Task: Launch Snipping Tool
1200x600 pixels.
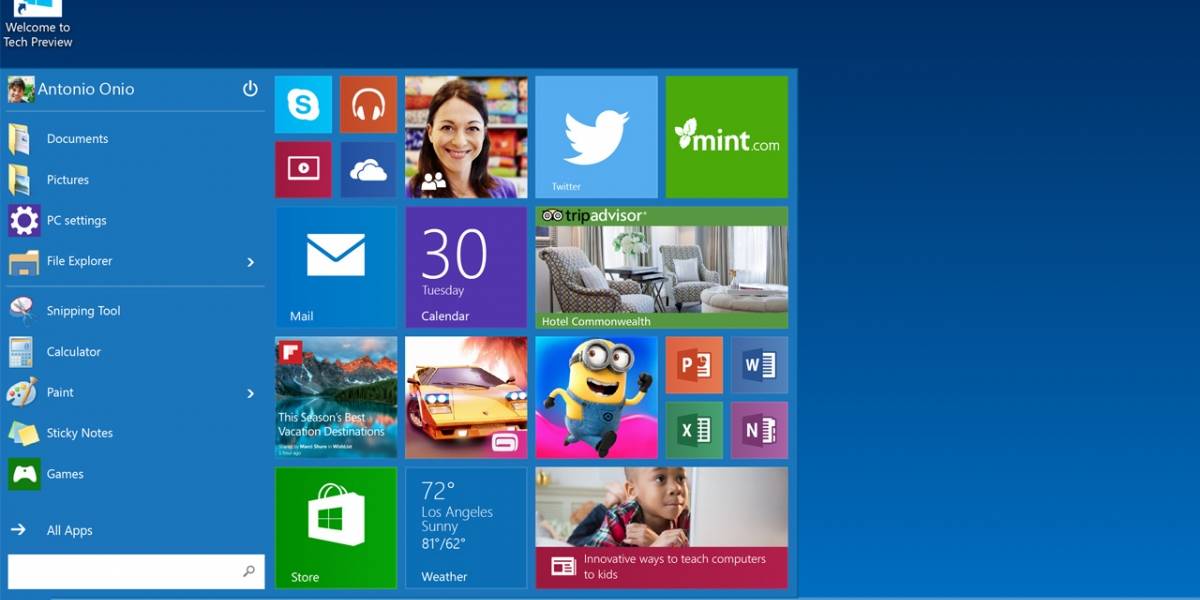Action: tap(136, 311)
